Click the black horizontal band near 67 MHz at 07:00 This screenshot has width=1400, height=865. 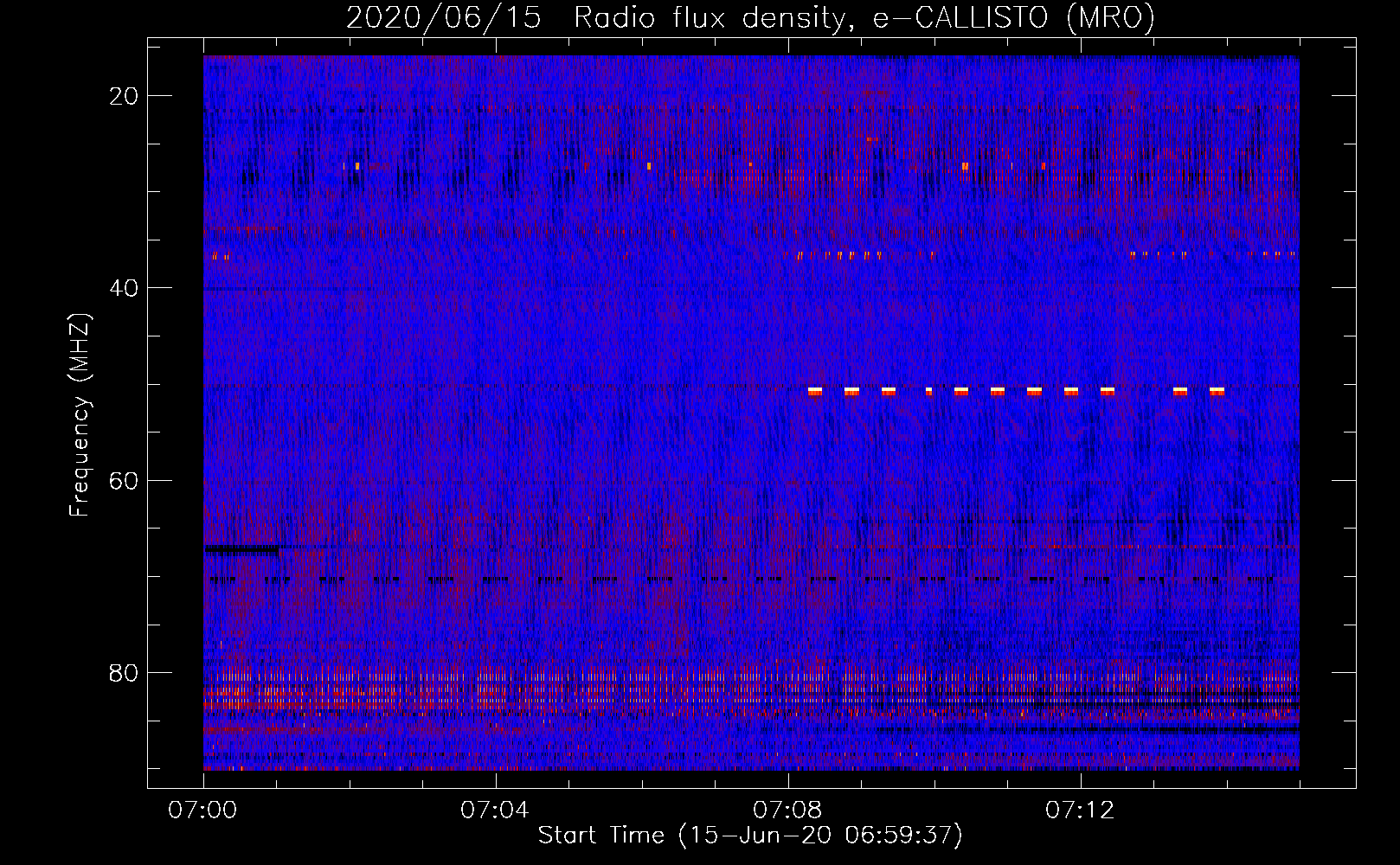point(242,549)
